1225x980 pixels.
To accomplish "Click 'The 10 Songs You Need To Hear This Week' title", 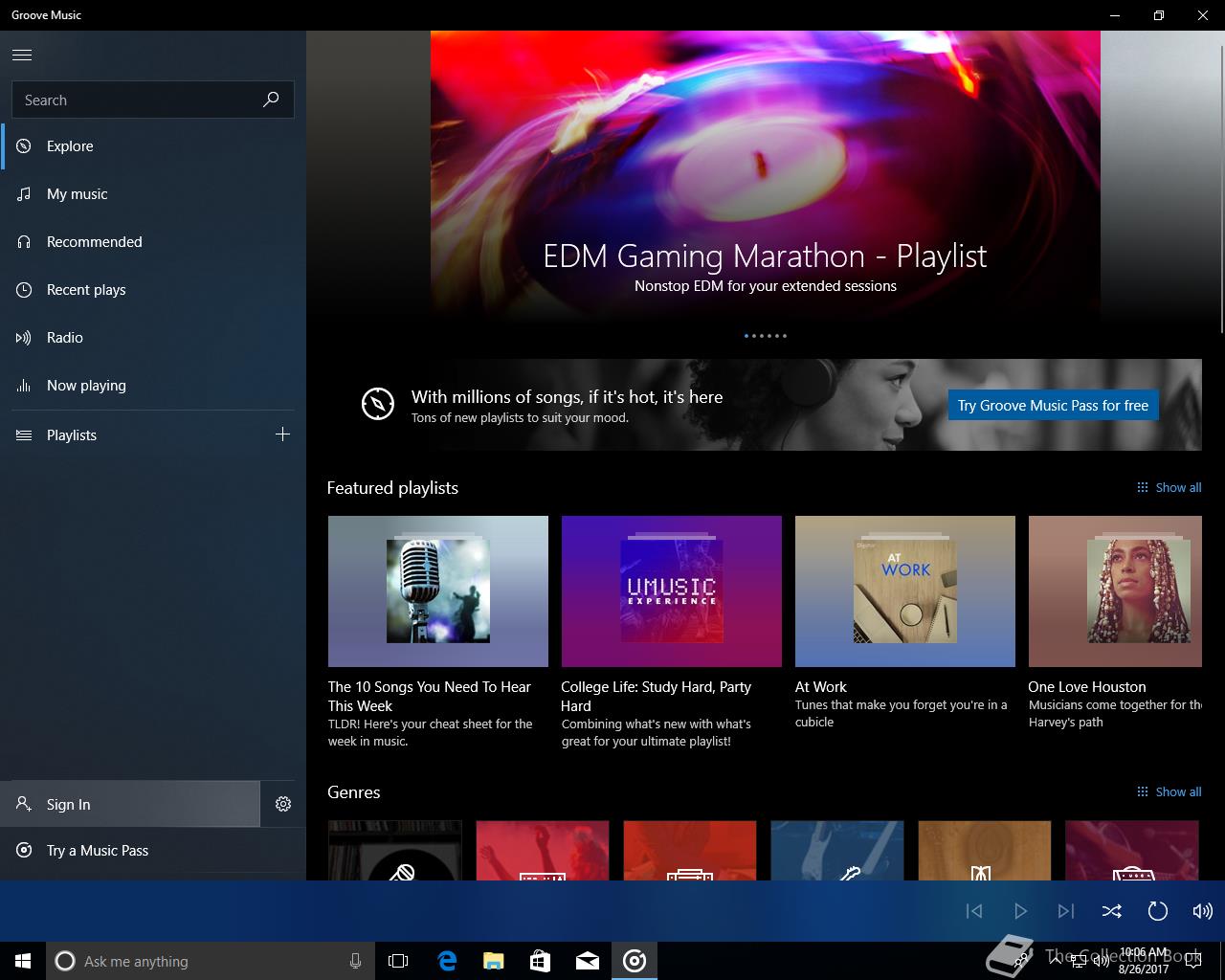I will [429, 697].
